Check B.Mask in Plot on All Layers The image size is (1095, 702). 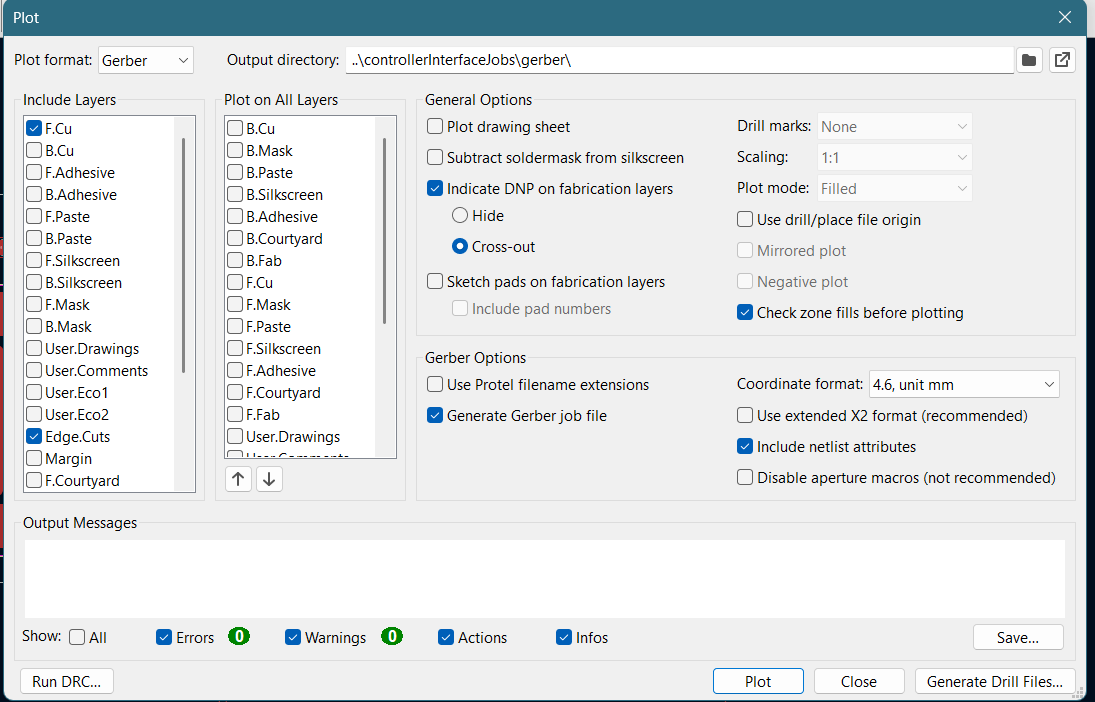tap(235, 150)
